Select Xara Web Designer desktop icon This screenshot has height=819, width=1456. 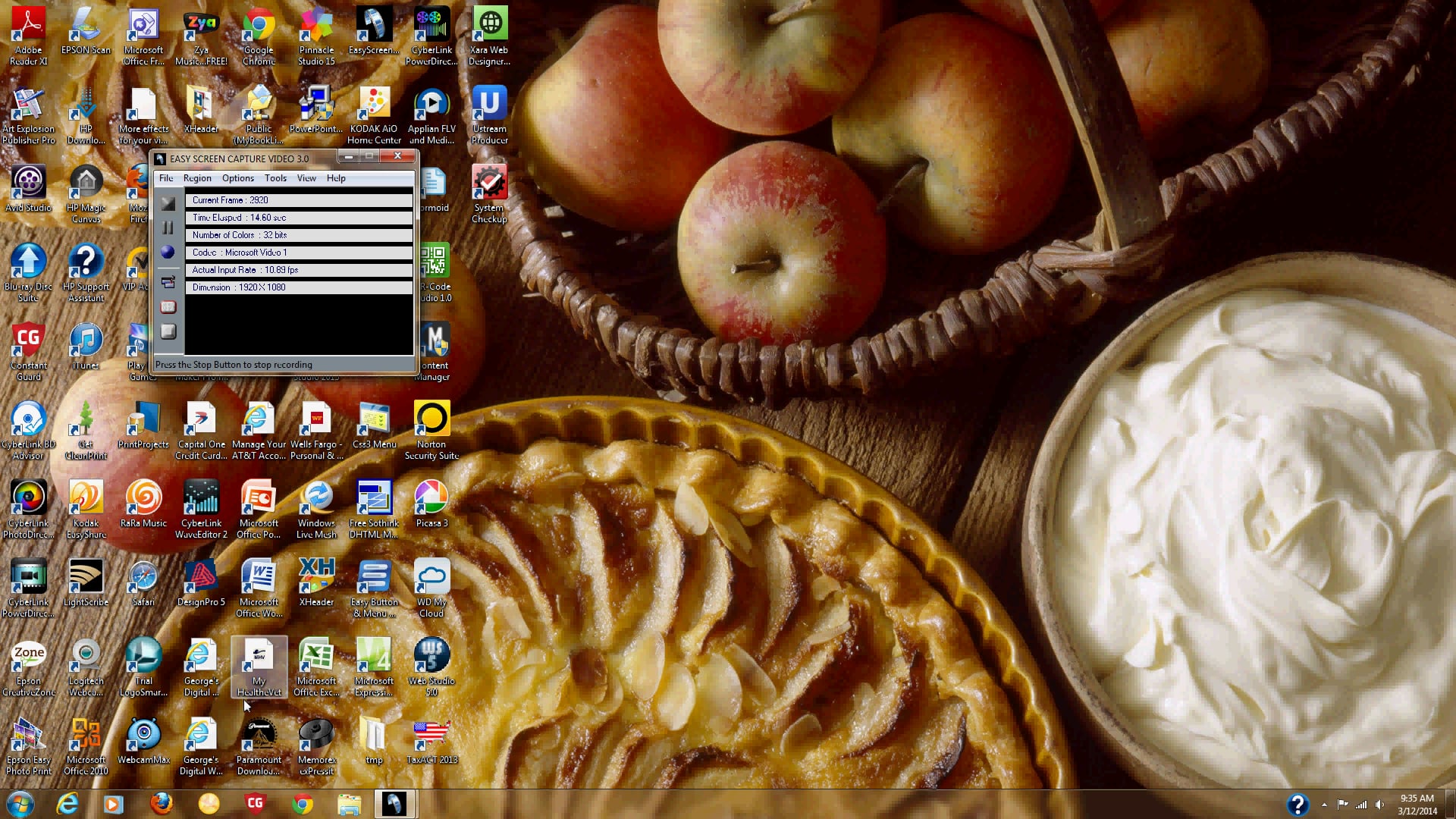click(489, 36)
